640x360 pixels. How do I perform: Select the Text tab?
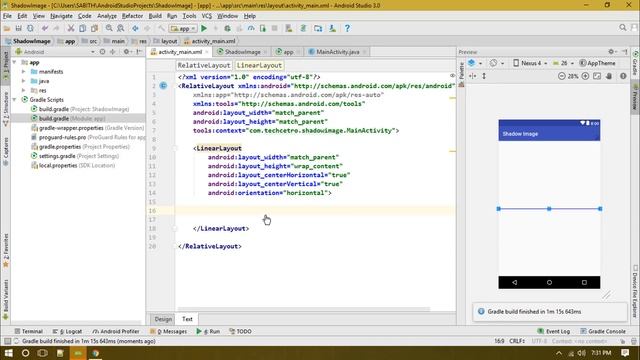pos(187,319)
